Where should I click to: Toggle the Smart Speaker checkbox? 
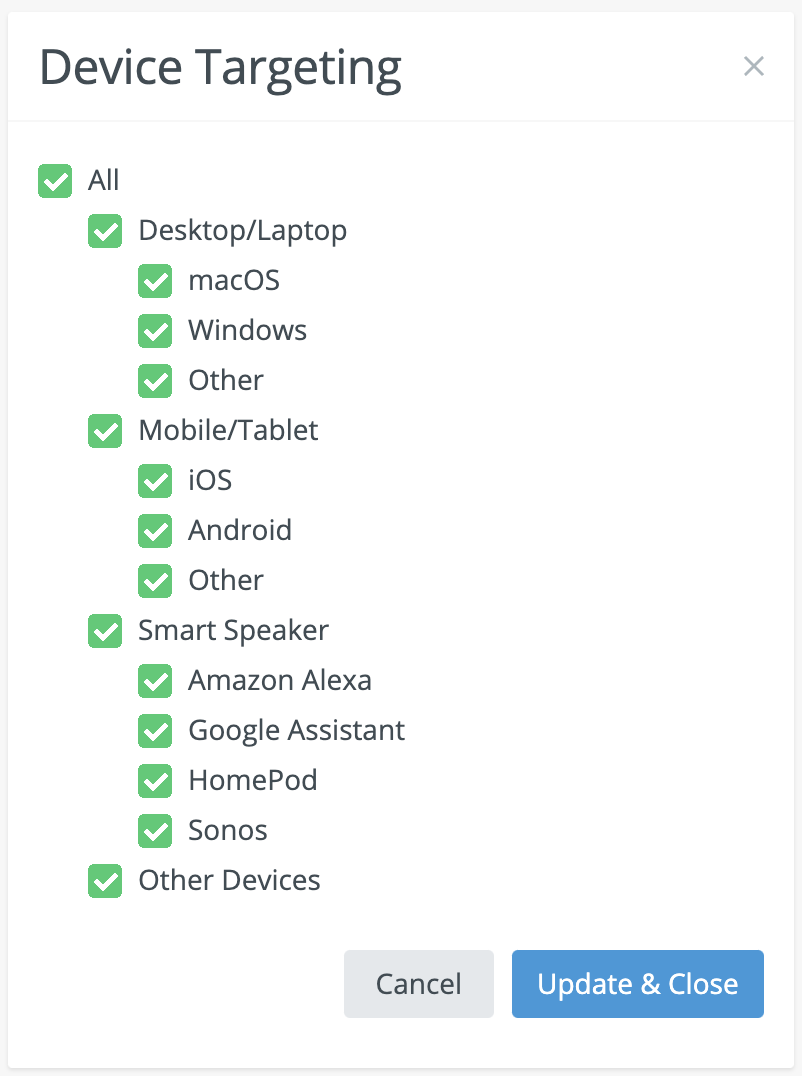pyautogui.click(x=105, y=631)
